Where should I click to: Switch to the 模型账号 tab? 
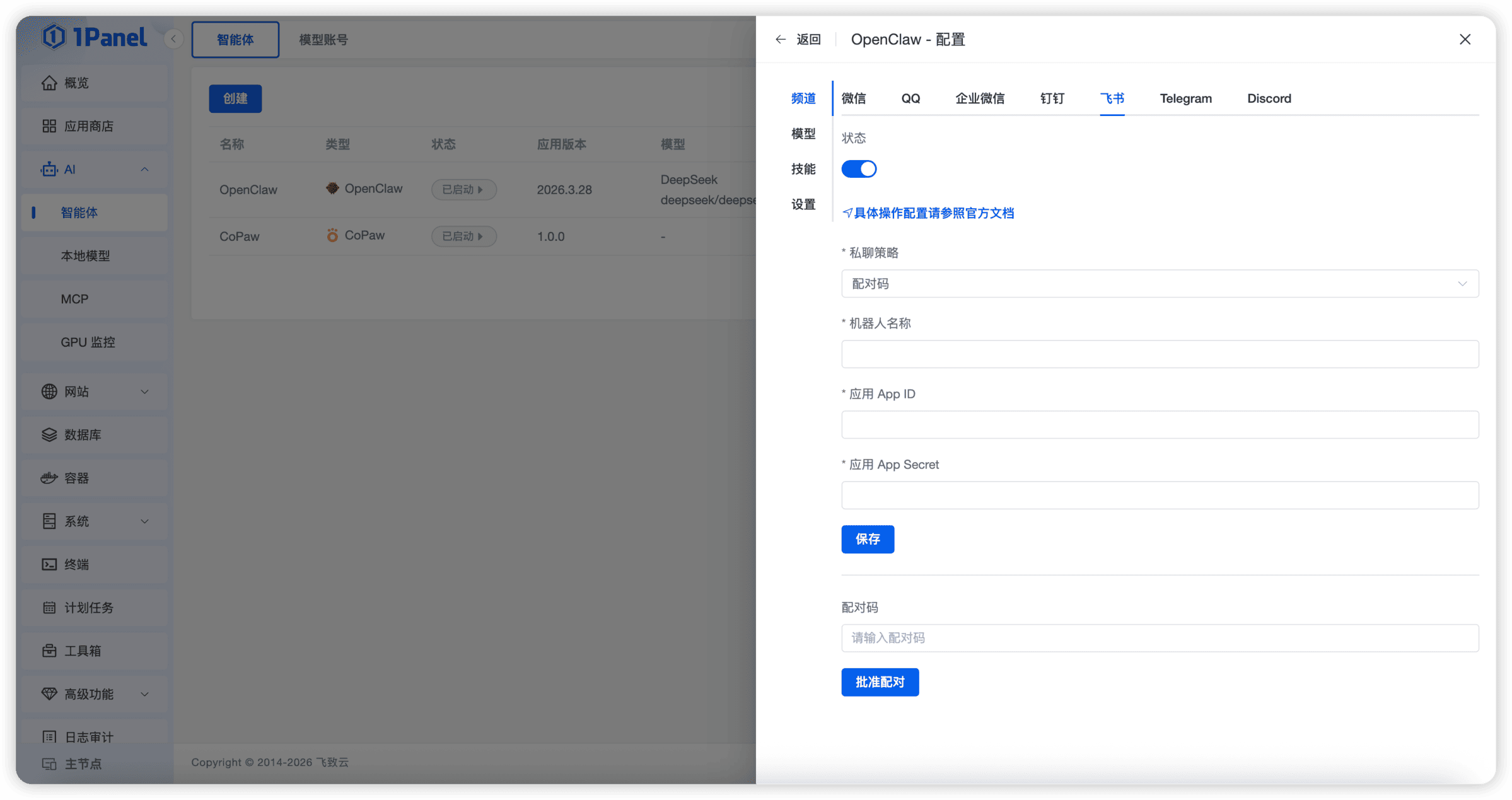coord(322,39)
